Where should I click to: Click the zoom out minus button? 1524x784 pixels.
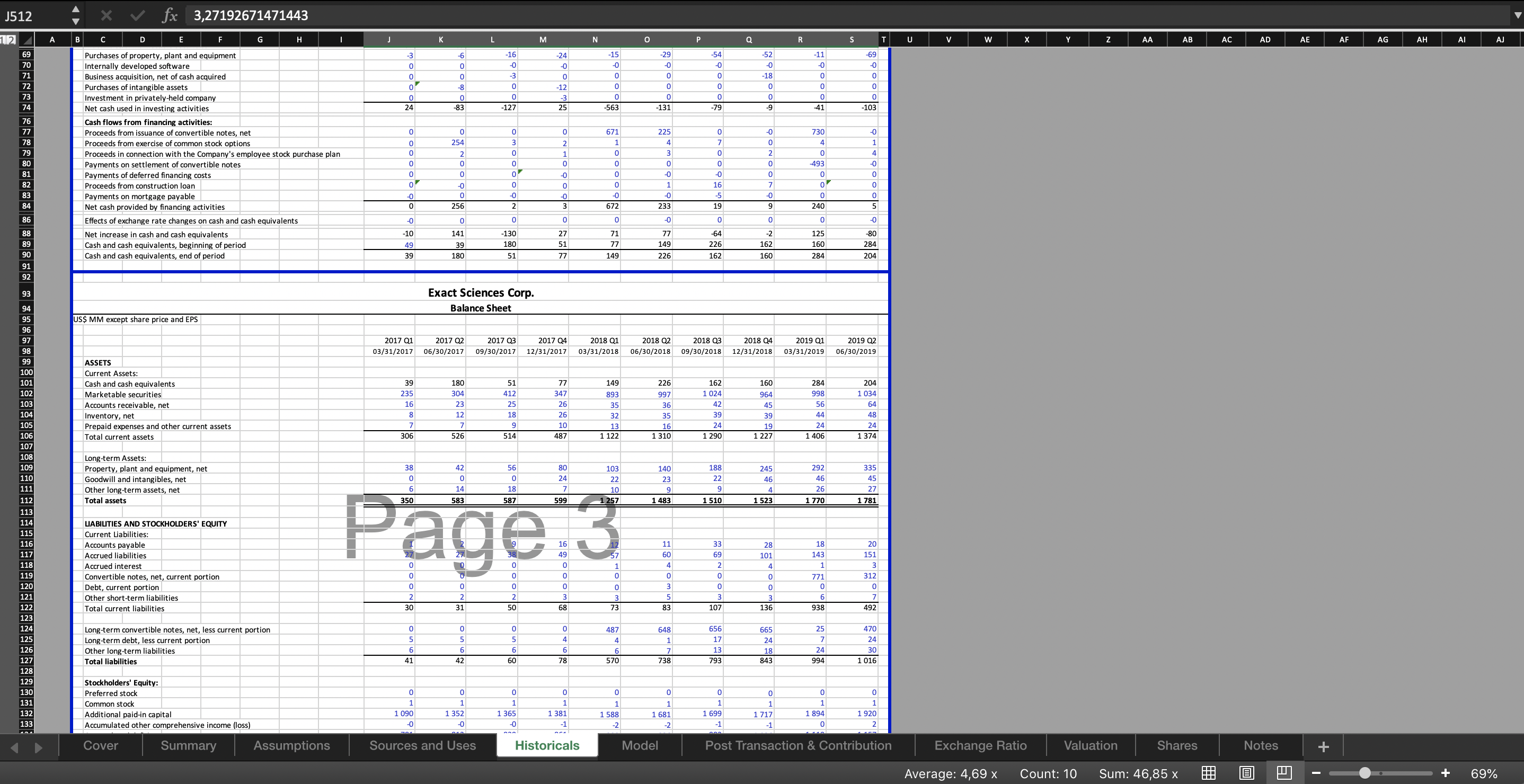[1316, 773]
